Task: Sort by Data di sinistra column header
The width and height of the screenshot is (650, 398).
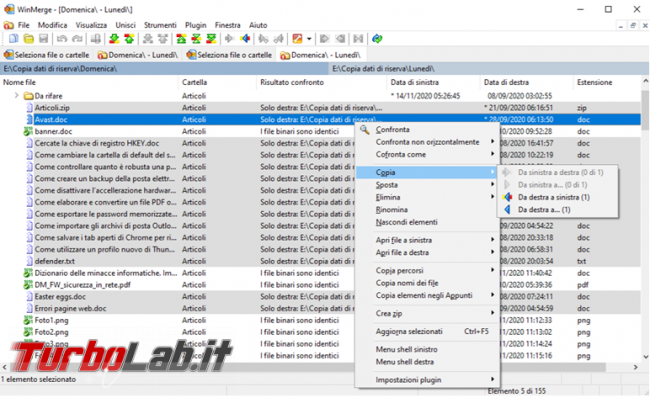Action: [x=434, y=83]
